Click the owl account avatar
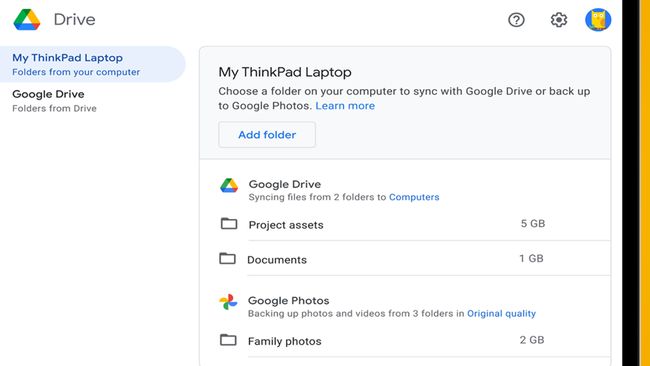Screen dimensions: 650x366 point(598,19)
